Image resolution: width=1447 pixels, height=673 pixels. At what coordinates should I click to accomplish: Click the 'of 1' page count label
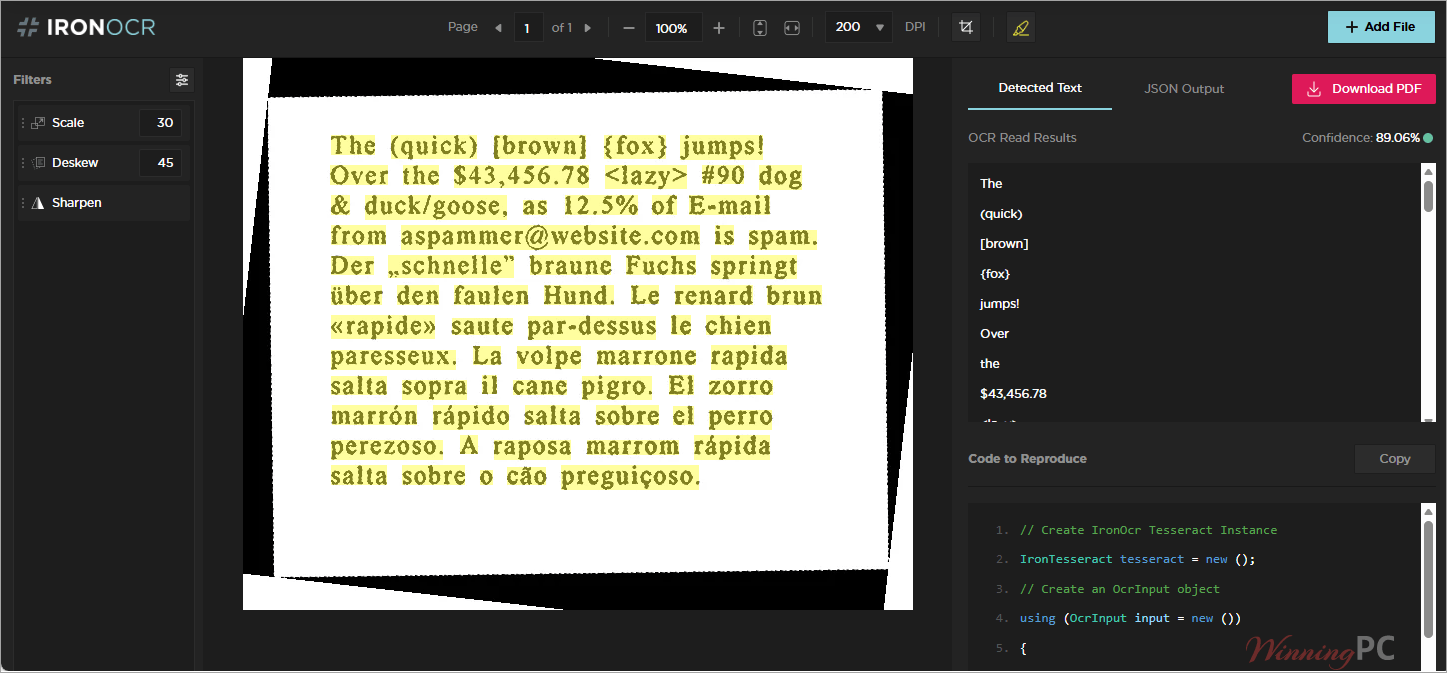click(562, 28)
